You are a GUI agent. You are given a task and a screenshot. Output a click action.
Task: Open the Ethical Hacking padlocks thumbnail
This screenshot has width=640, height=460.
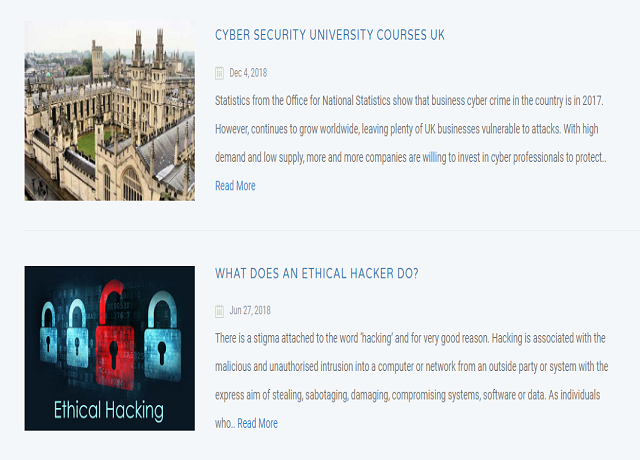tap(110, 348)
